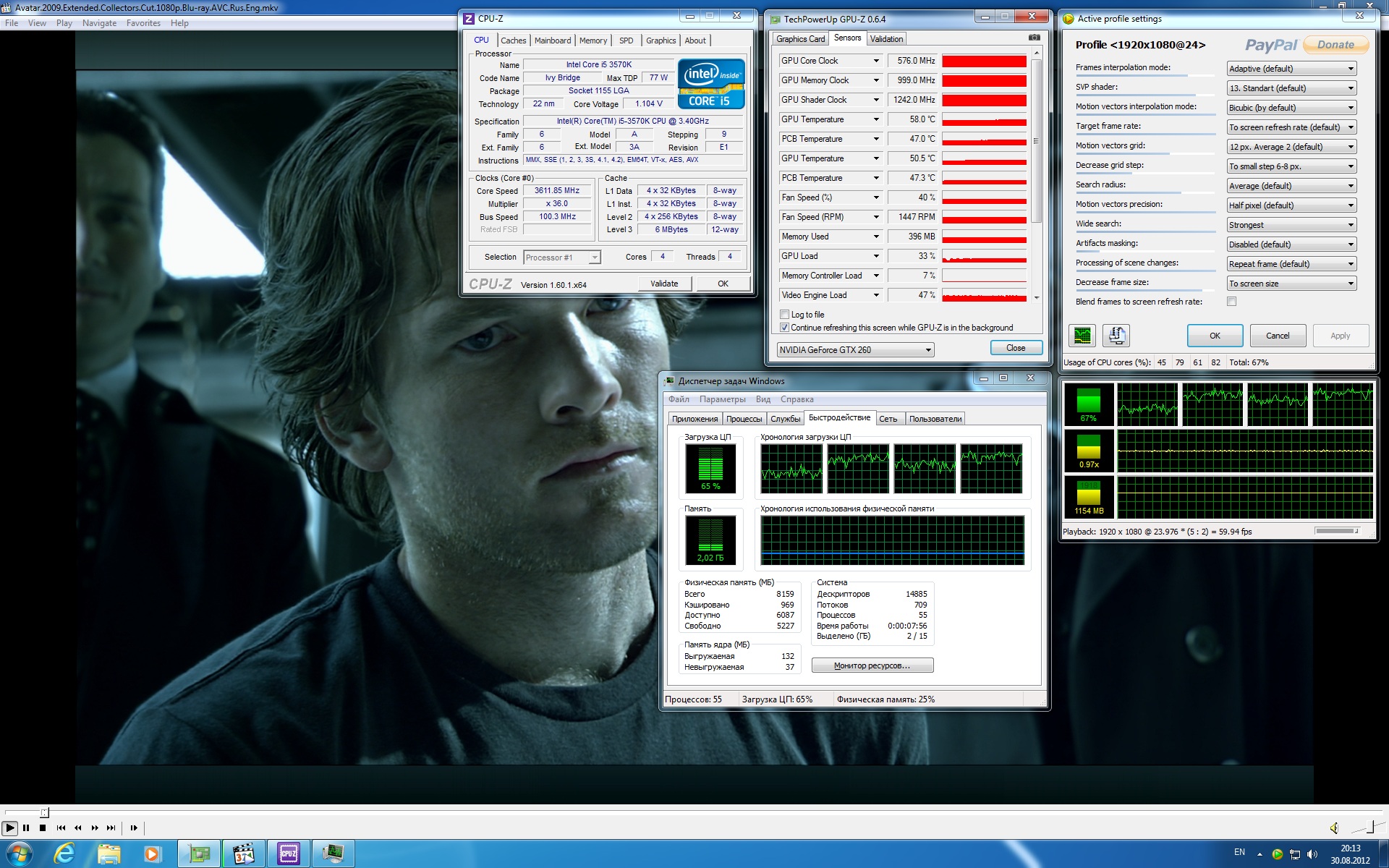Switch to the Mainboard tab in CPU-Z
Screen dimensions: 1389x868
pyautogui.click(x=553, y=41)
